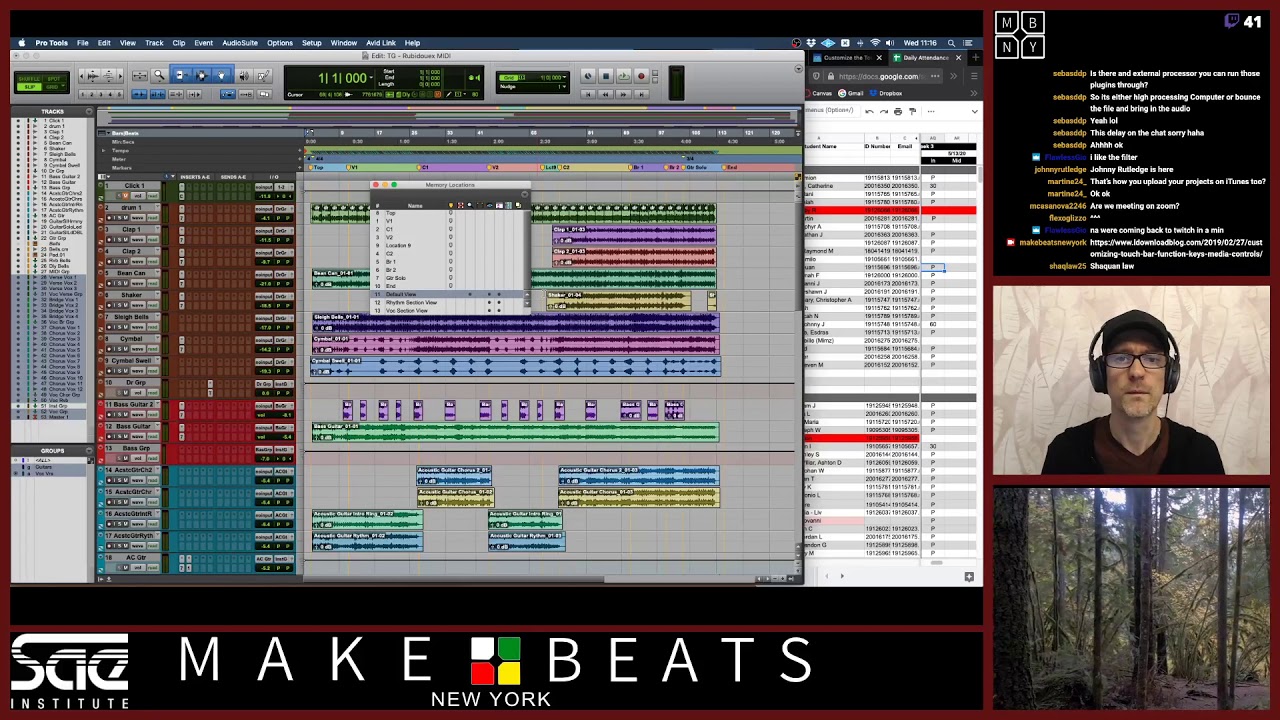
Task: Stop playback with transport Stop button
Action: tap(606, 76)
